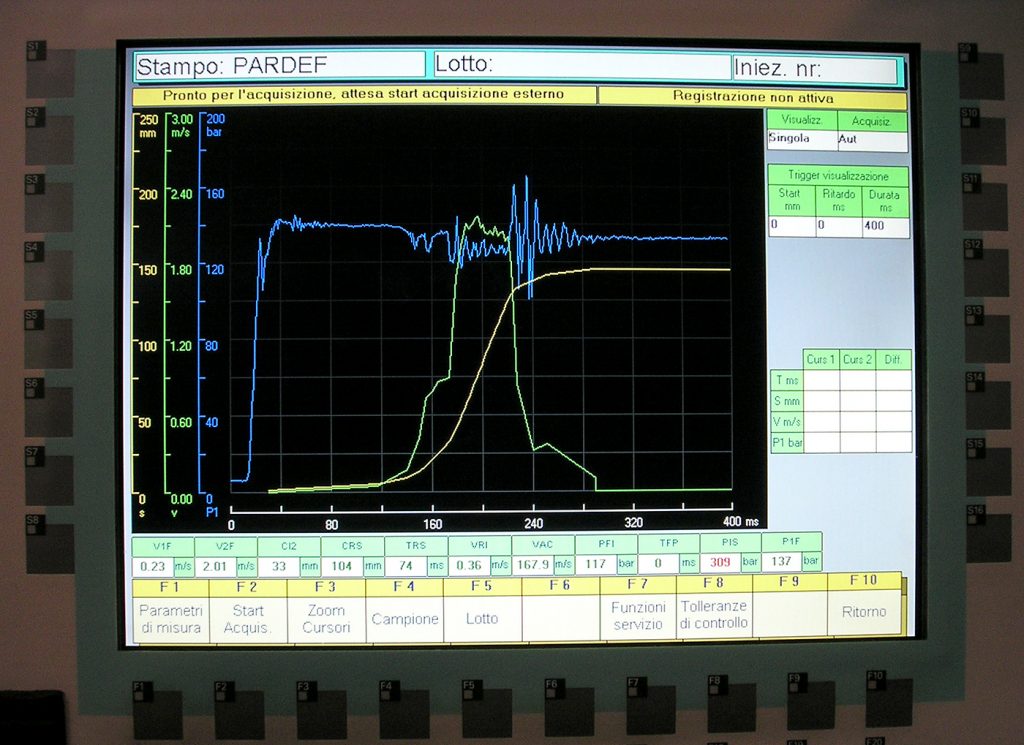Screen dimensions: 1024x745
Task: Select the Curs 1 column header
Action: 821,359
